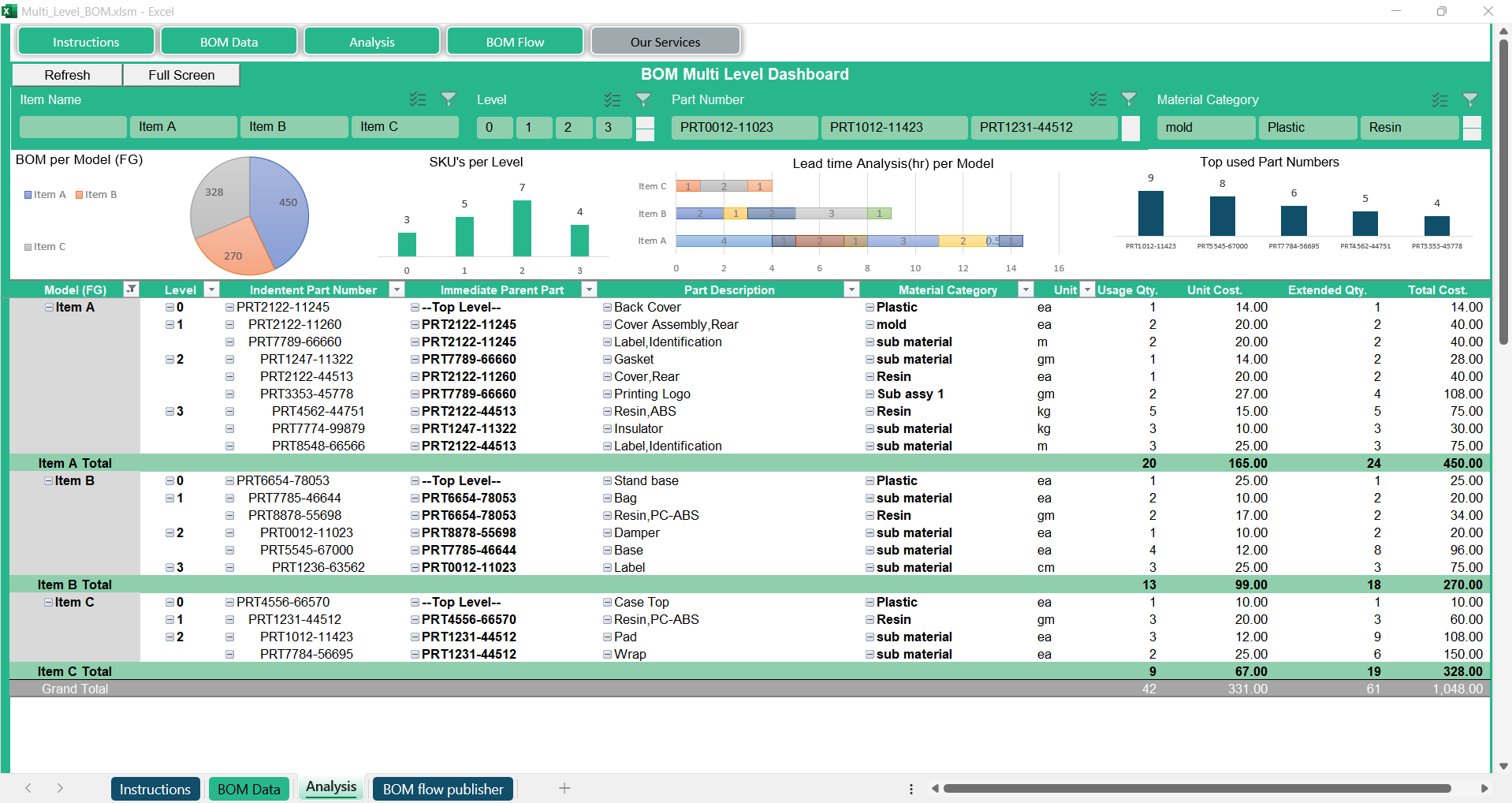Open Part Description column filter dropdown
This screenshot has width=1512, height=803.
(851, 289)
